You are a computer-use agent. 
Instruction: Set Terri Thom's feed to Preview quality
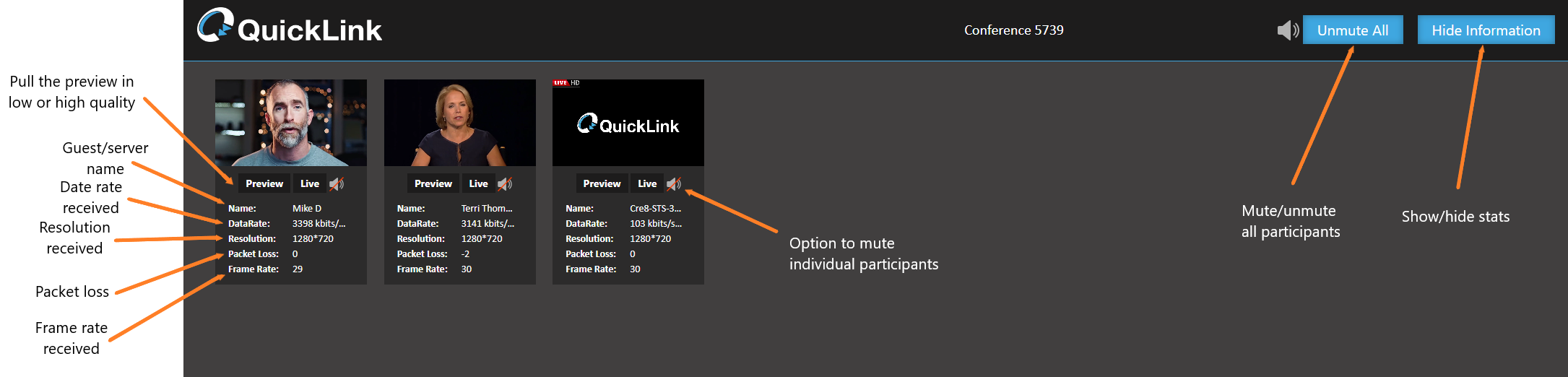(x=433, y=184)
